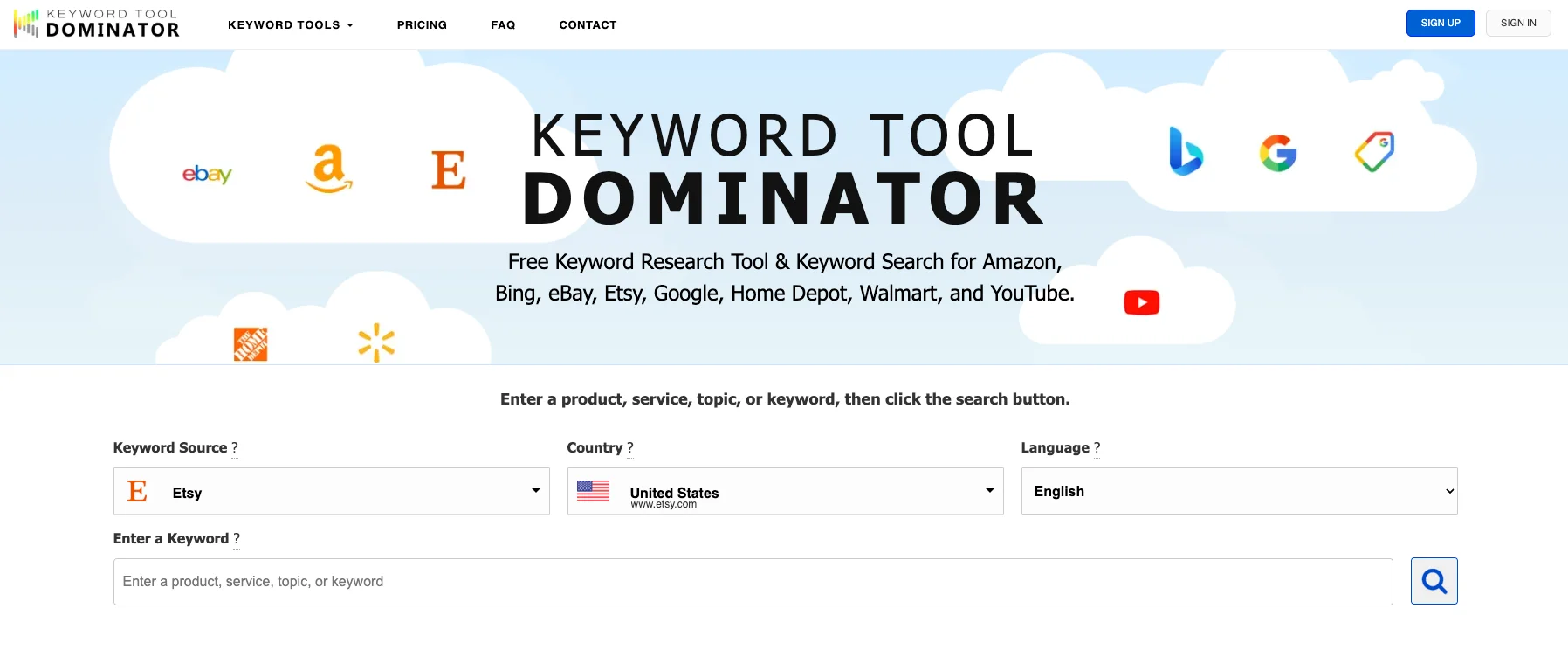Click the Walmart spark icon

pos(376,342)
